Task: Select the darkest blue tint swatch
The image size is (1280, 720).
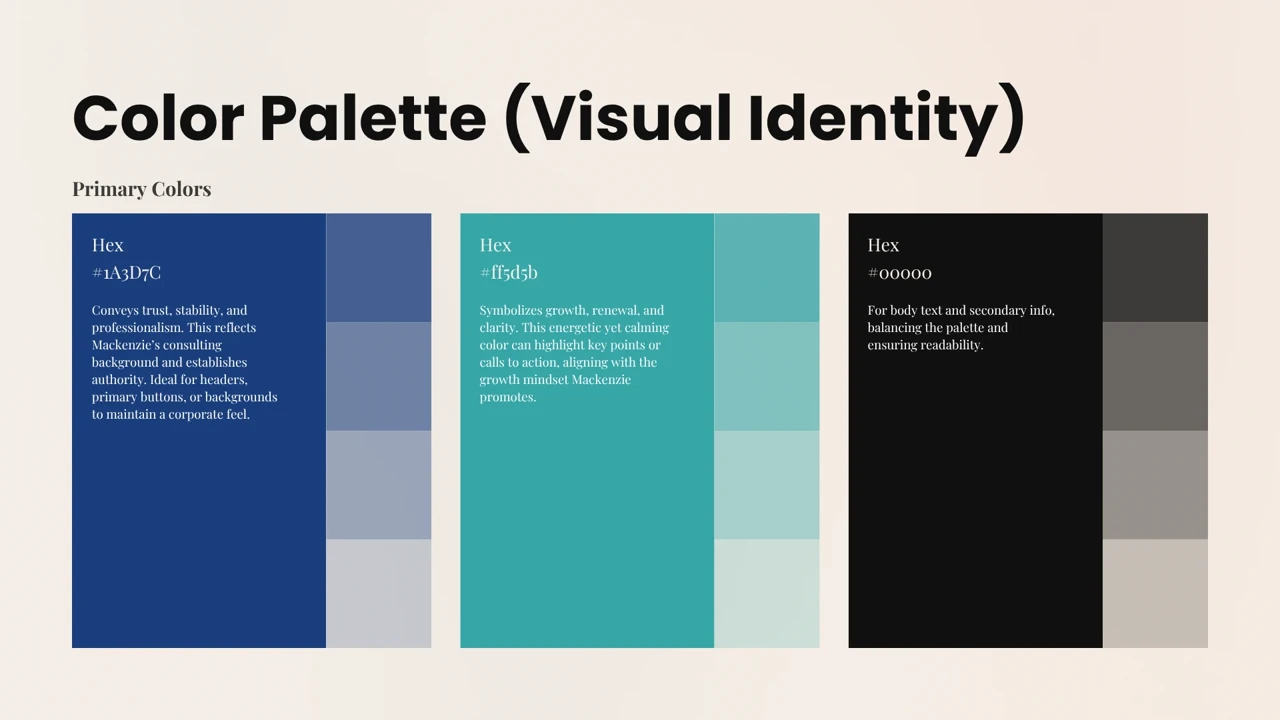Action: coord(379,267)
